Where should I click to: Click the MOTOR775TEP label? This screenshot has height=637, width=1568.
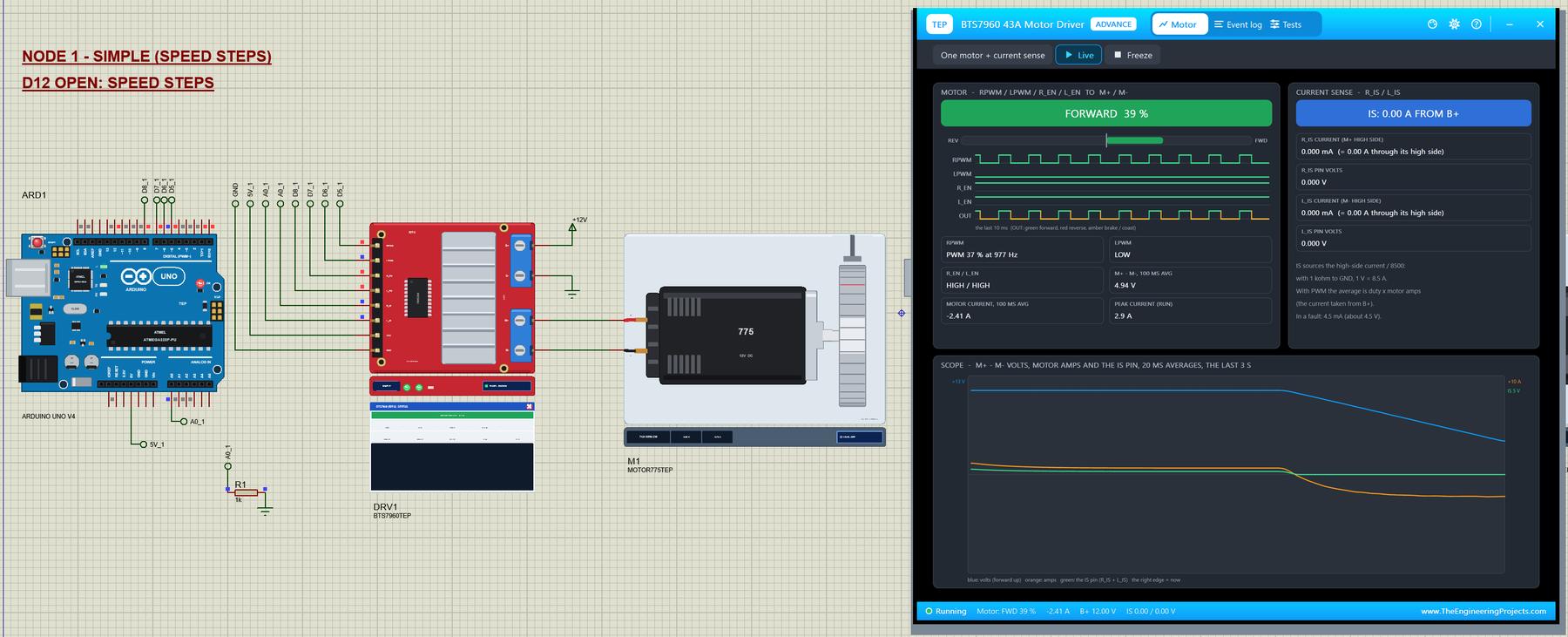coord(650,470)
